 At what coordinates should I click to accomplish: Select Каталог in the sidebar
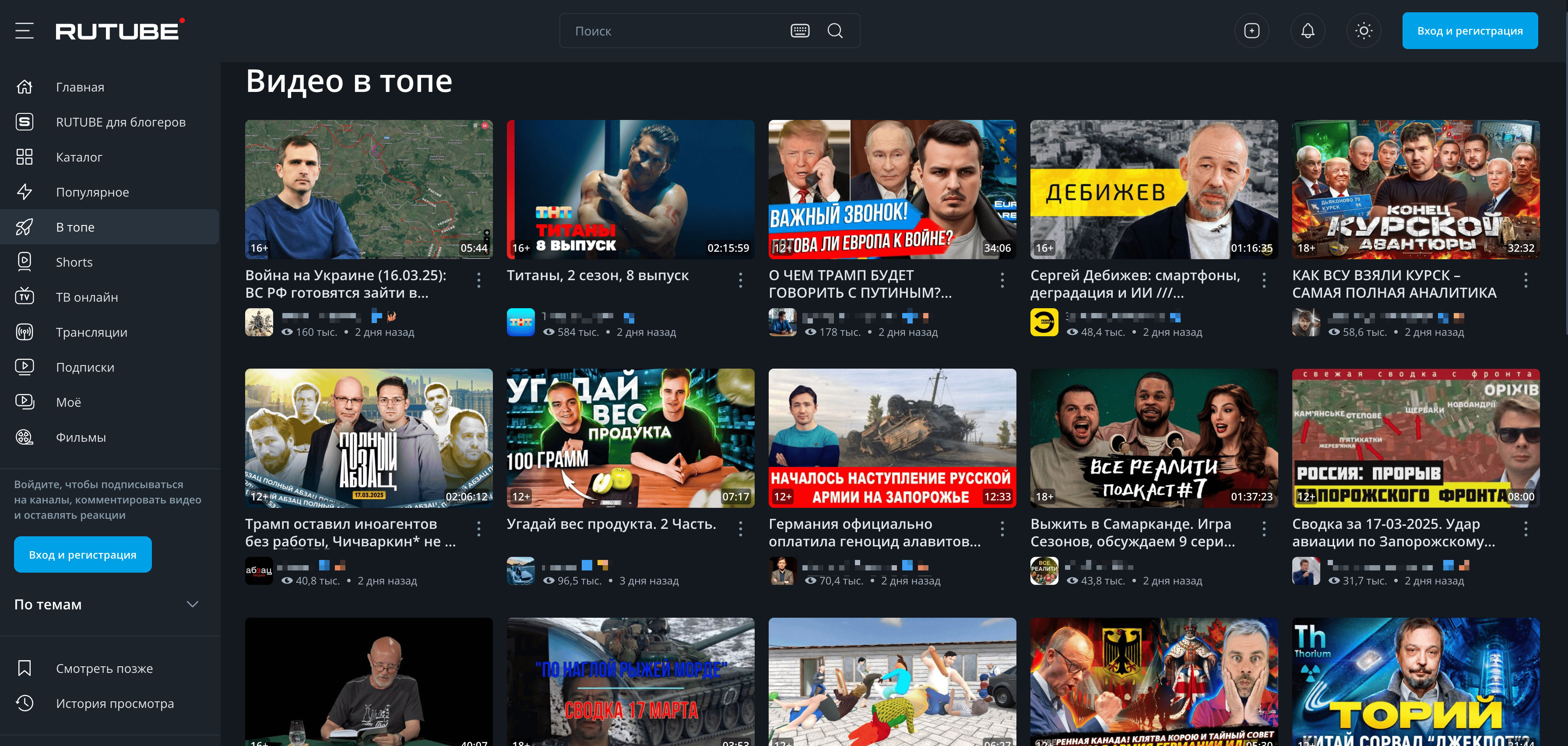[x=78, y=157]
